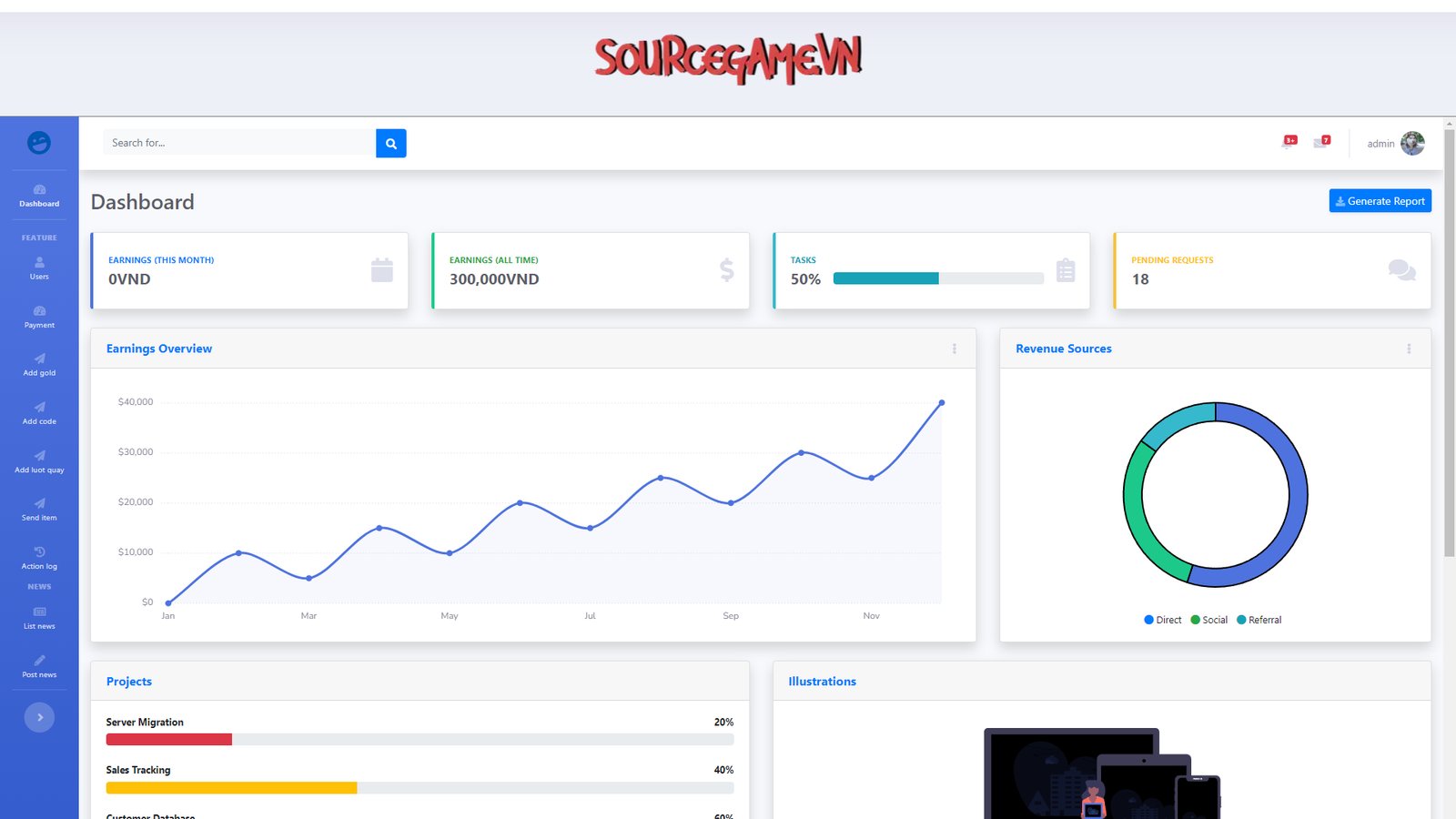Toggle Direct legend in Revenue Sources
The width and height of the screenshot is (1456, 819).
[1162, 620]
